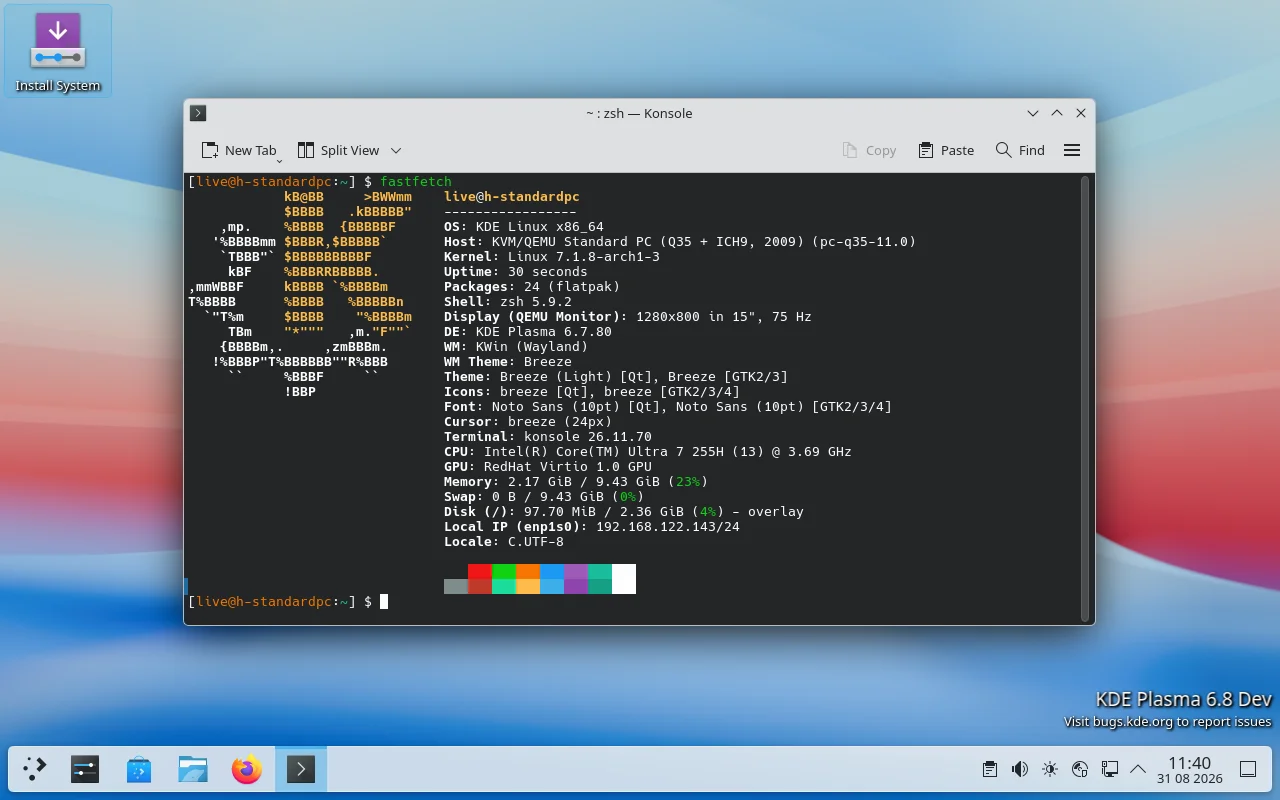The width and height of the screenshot is (1280, 800).
Task: Click the "~ : zsh — Konsole" window title
Action: [x=639, y=113]
